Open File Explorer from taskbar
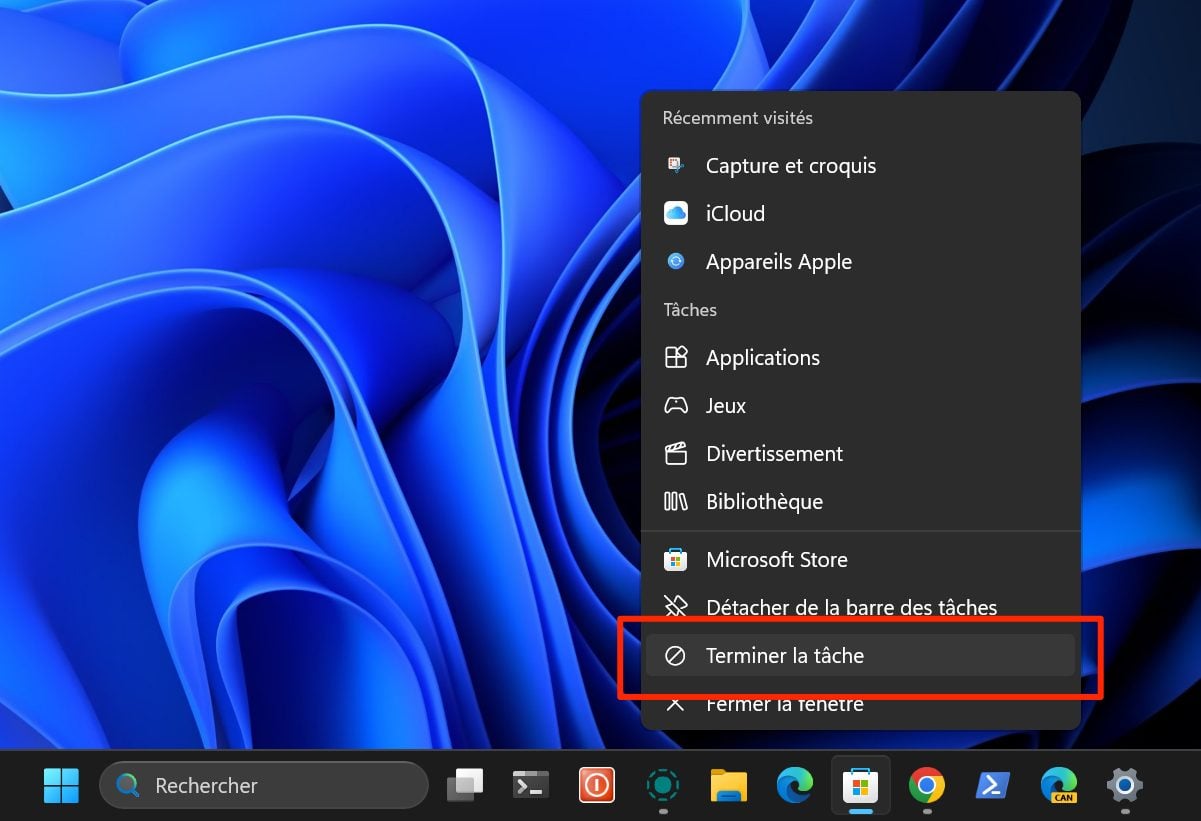Image resolution: width=1201 pixels, height=821 pixels. pos(729,786)
